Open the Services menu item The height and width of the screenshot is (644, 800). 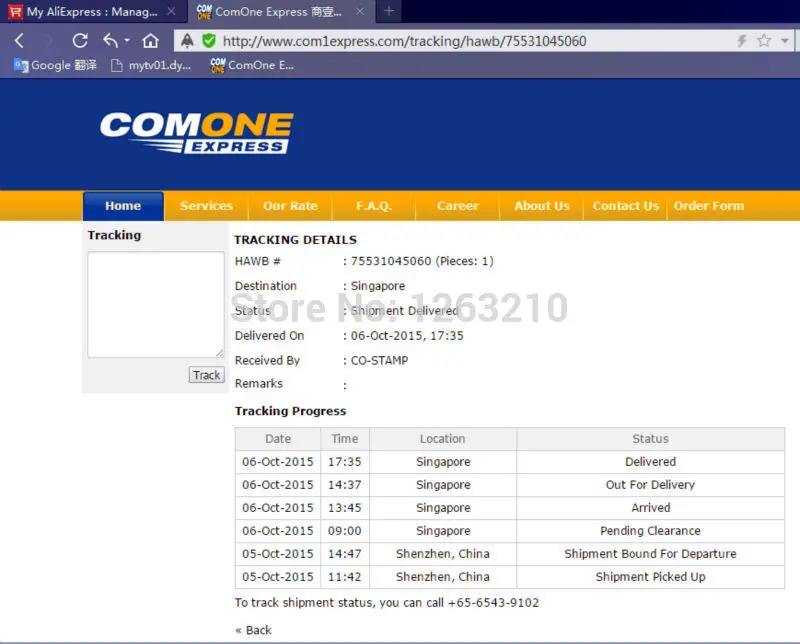coord(206,206)
